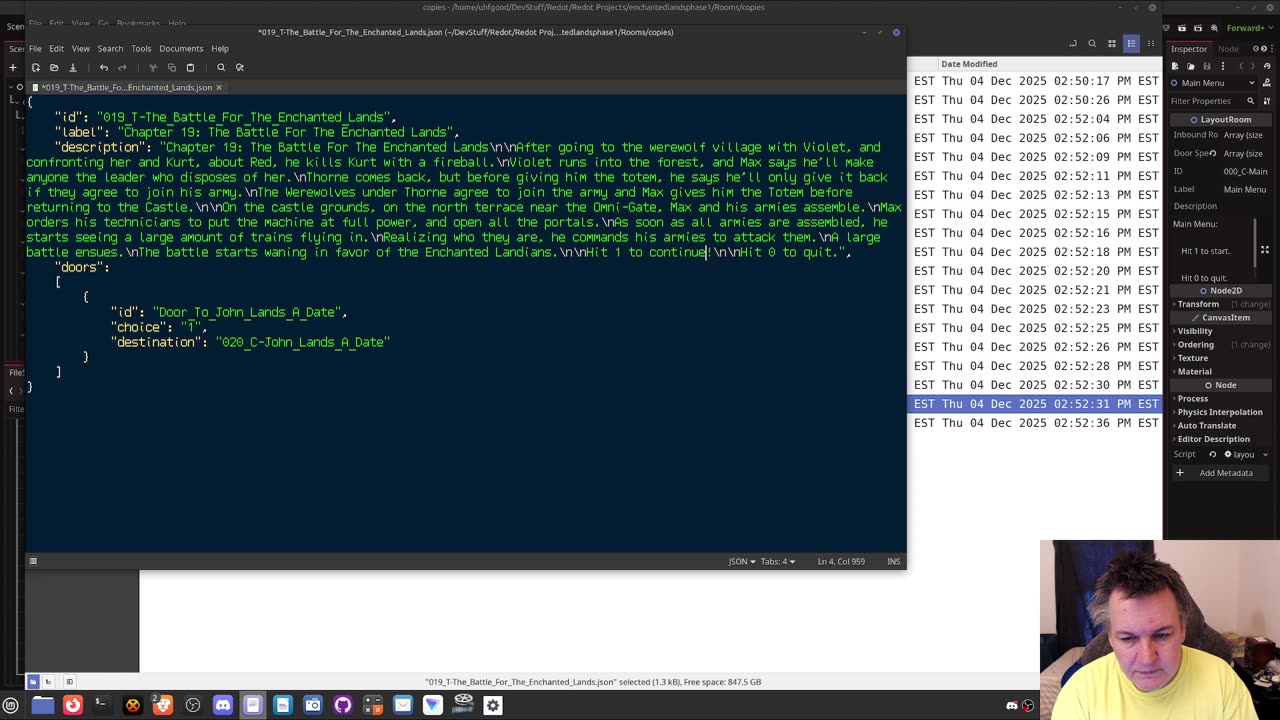Screen dimensions: 1280x720
Task: Save the JSON file using the toolbar icon
Action: (x=72, y=67)
